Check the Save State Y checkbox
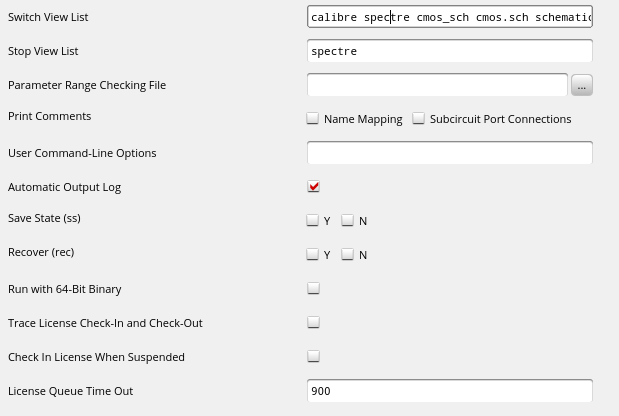Viewport: 619px width, 416px height. click(313, 221)
